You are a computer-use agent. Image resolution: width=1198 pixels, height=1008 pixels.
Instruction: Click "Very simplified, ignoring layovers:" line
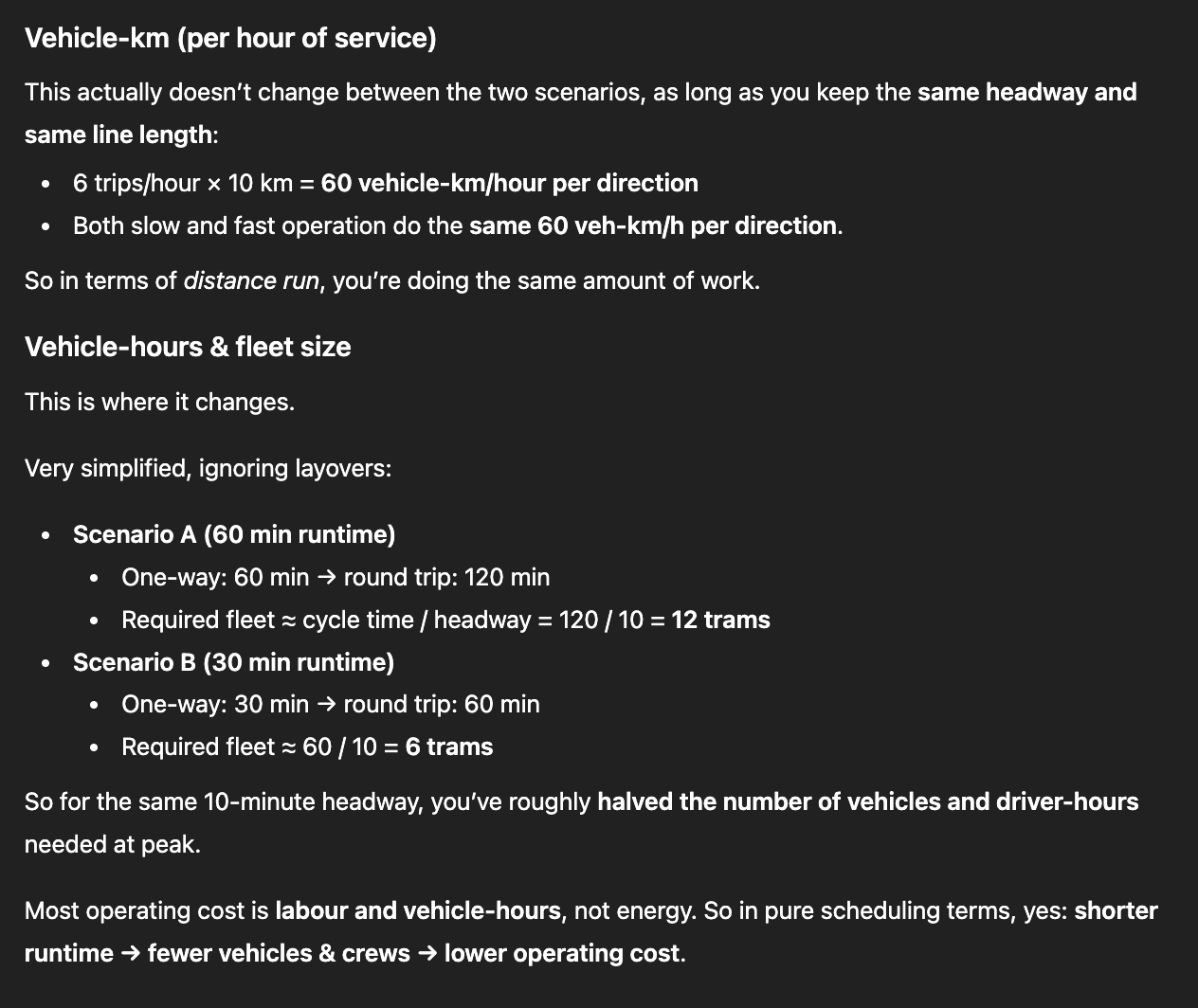208,468
